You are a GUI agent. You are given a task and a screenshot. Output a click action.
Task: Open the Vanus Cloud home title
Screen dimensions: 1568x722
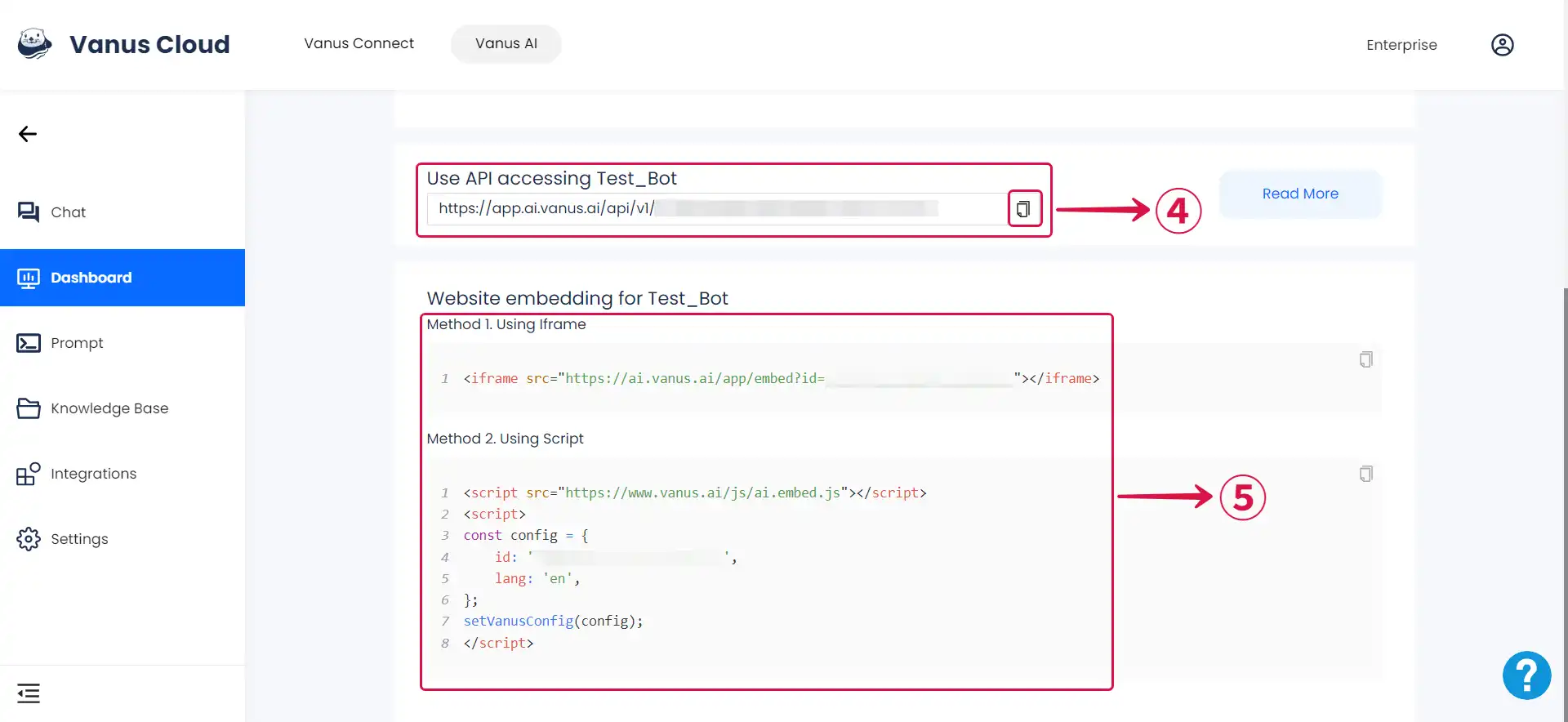pyautogui.click(x=149, y=44)
